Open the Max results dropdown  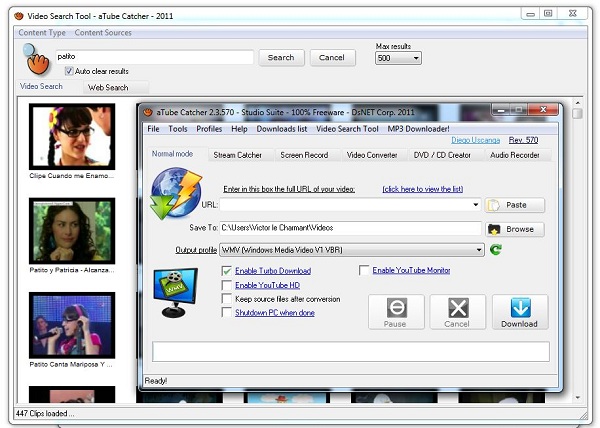398,58
